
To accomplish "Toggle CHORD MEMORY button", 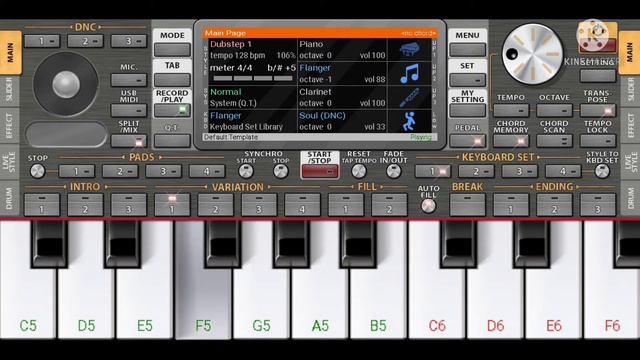I will click(511, 141).
